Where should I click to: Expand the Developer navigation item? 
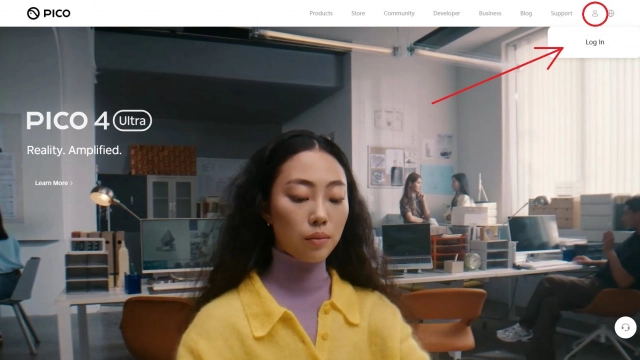(x=447, y=13)
